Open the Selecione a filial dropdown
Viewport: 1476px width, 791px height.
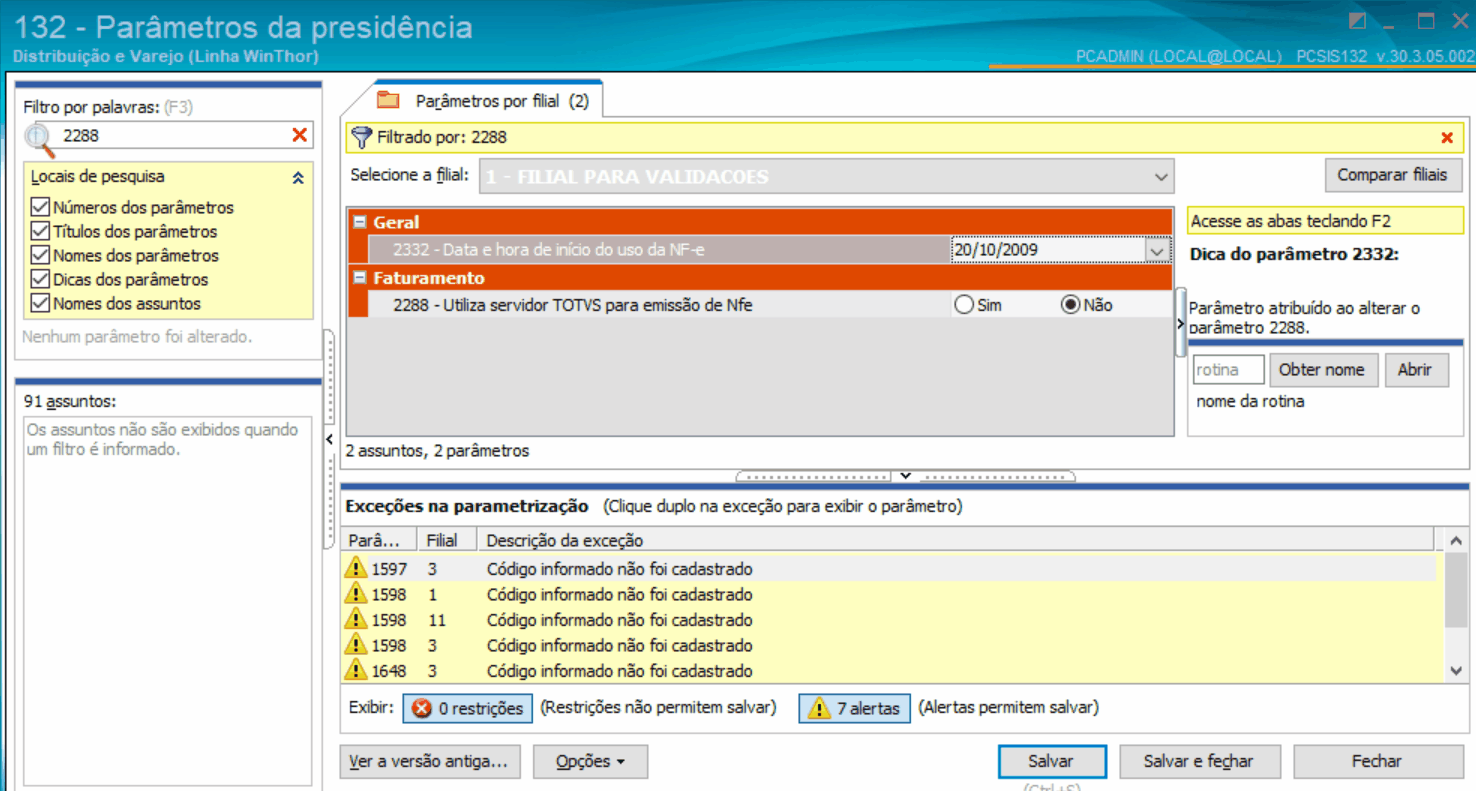click(x=1160, y=177)
